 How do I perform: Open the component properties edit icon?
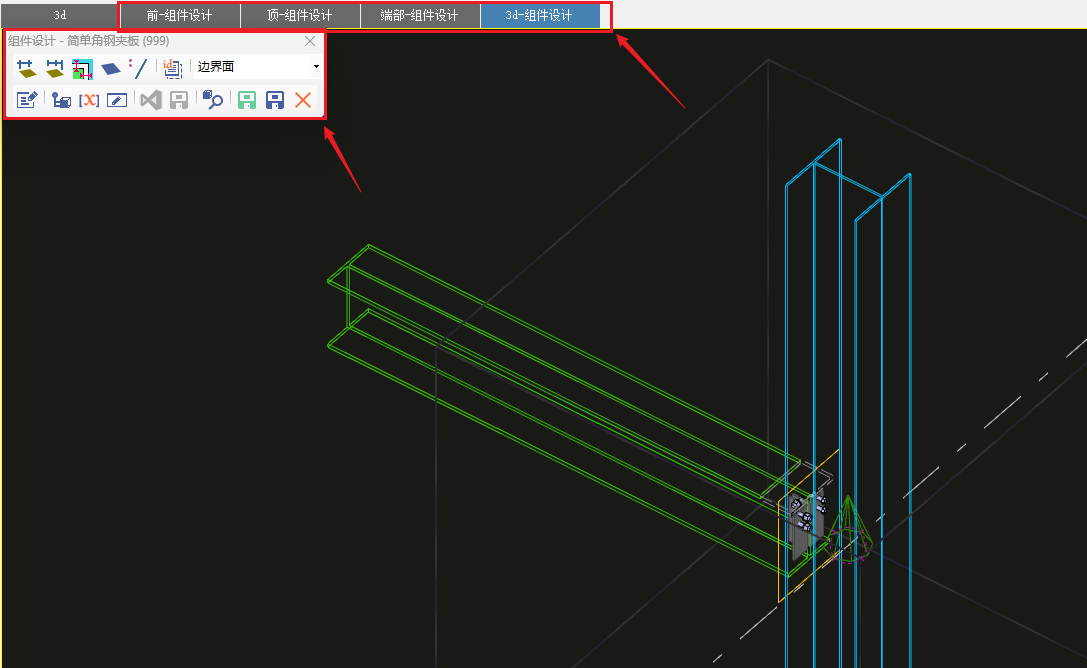pyautogui.click(x=27, y=100)
